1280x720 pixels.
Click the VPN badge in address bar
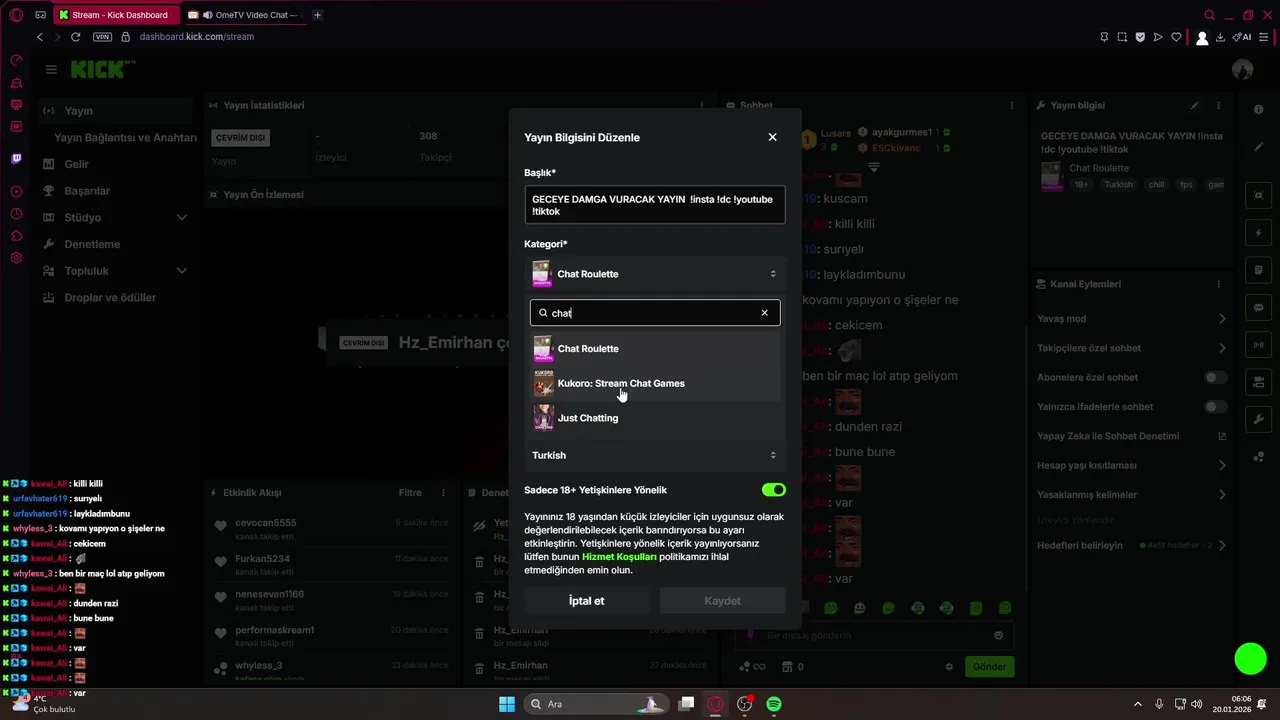click(x=102, y=37)
